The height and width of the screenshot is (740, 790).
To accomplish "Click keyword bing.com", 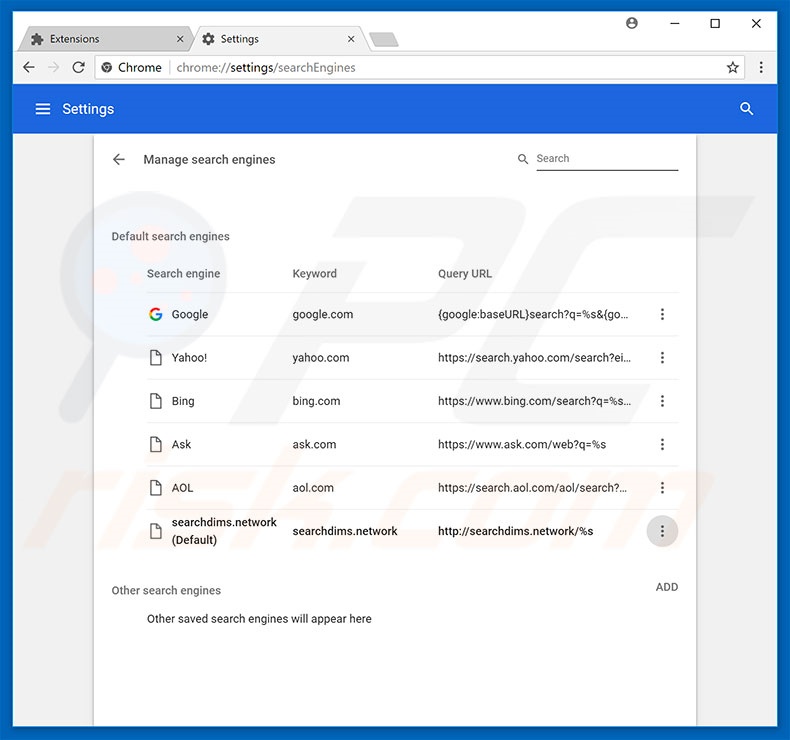I will coord(316,401).
